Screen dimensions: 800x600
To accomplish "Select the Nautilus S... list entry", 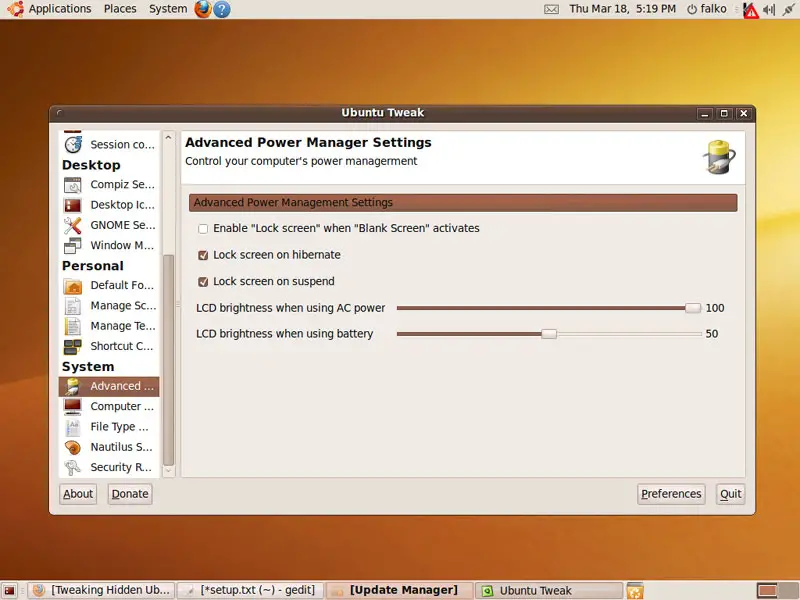I will pyautogui.click(x=109, y=447).
